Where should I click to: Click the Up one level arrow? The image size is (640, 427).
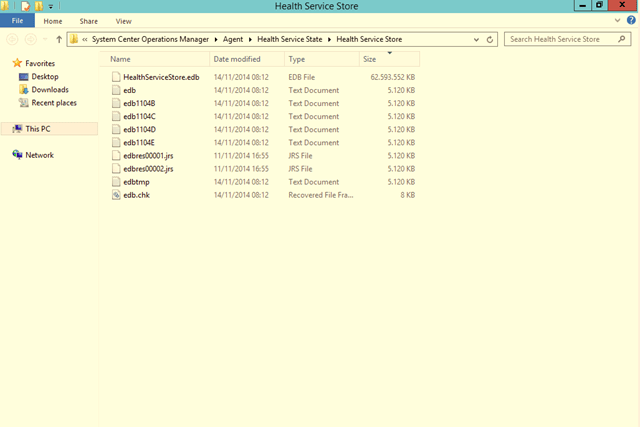[59, 39]
